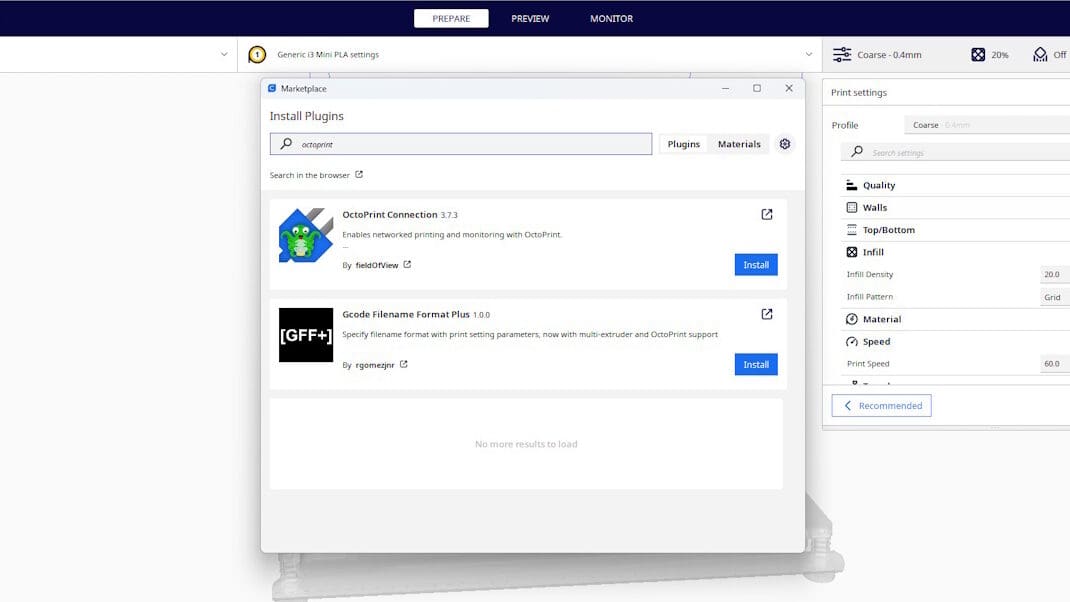Click the Quality category icon
The width and height of the screenshot is (1070, 602).
tap(852, 185)
